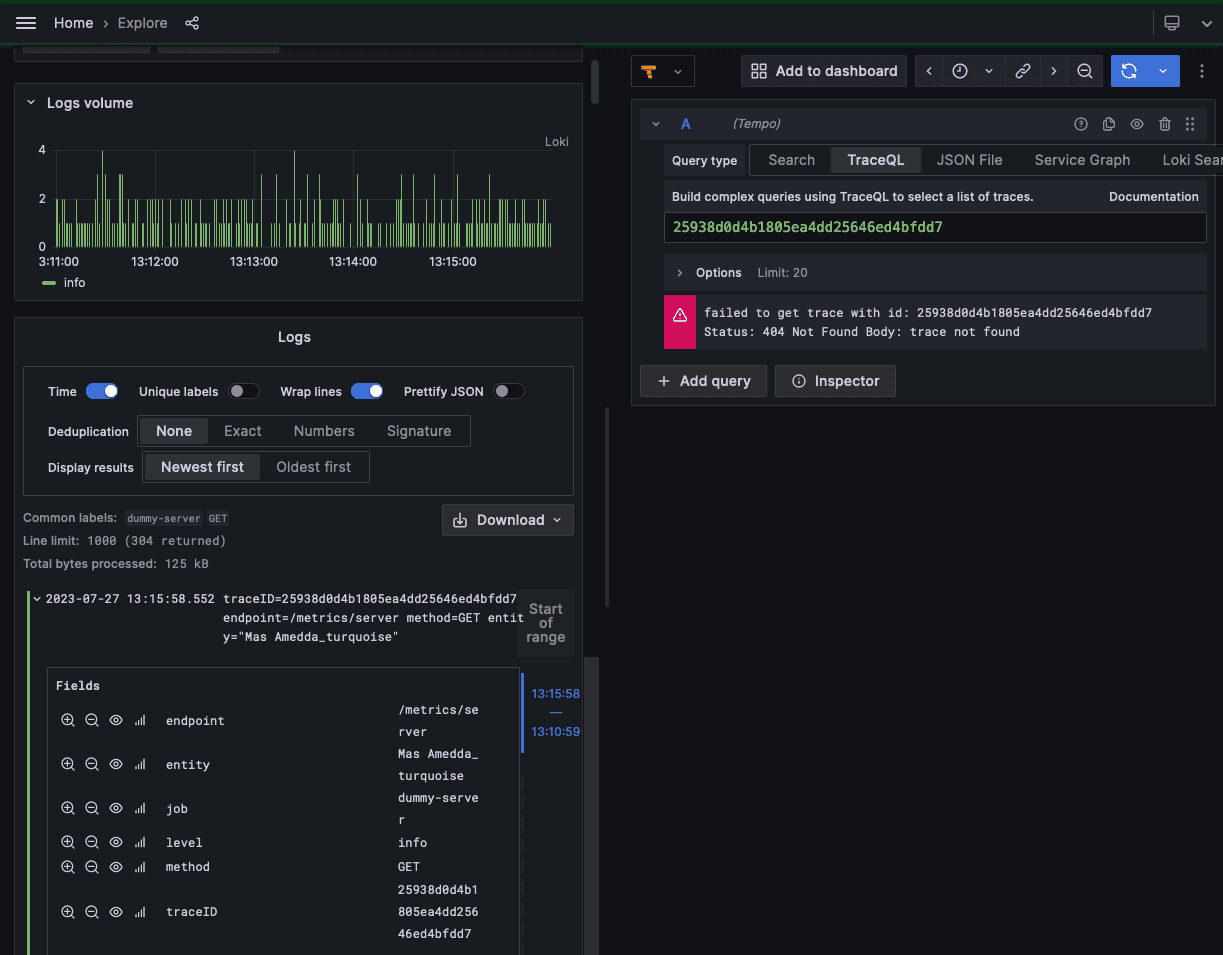Screen dimensions: 1223x955
Task: Click the link icon to copy shortened URL
Action: click(1022, 71)
